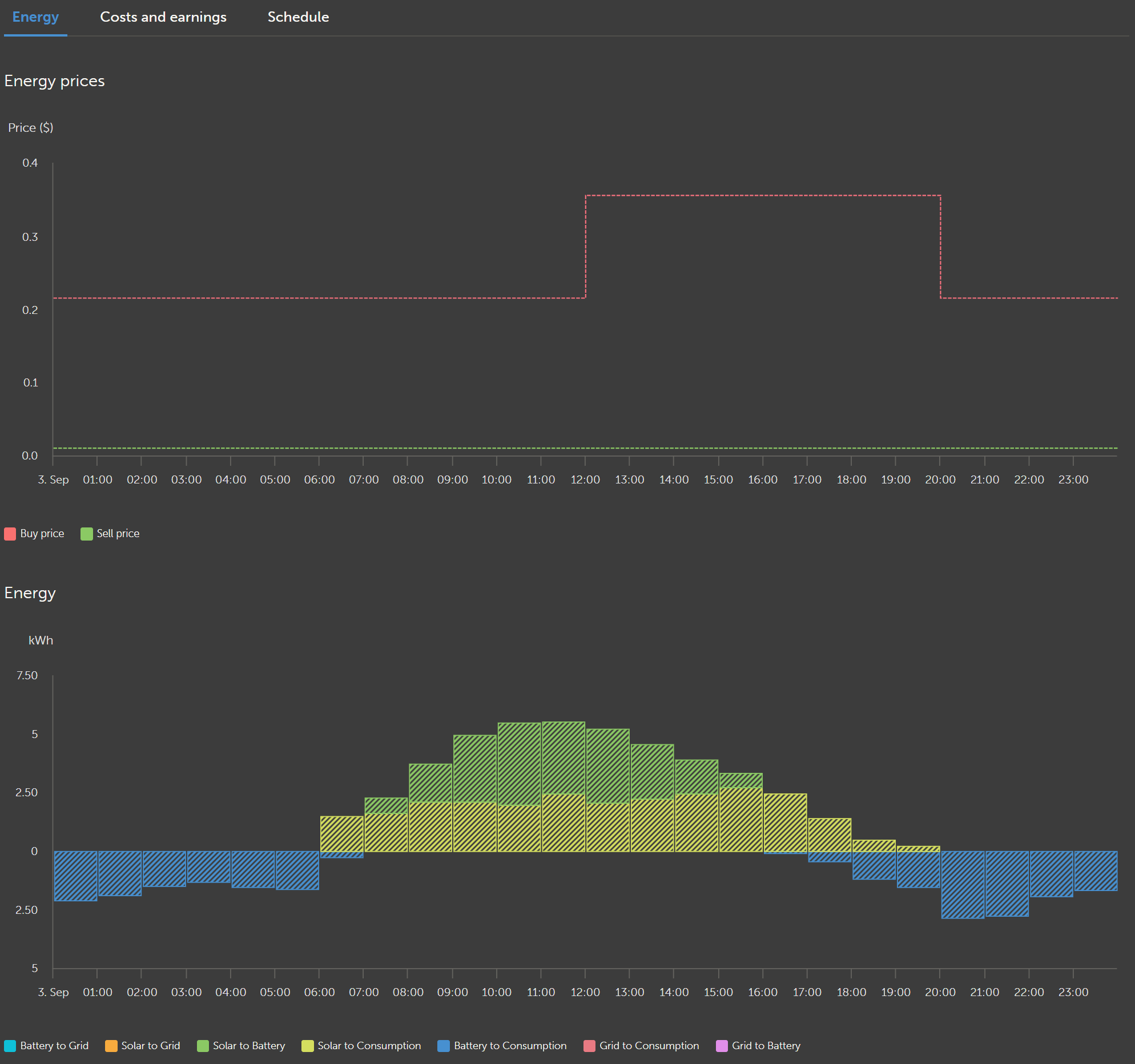Viewport: 1135px width, 1064px height.
Task: Toggle Battery to Consumption series text
Action: tap(510, 1046)
